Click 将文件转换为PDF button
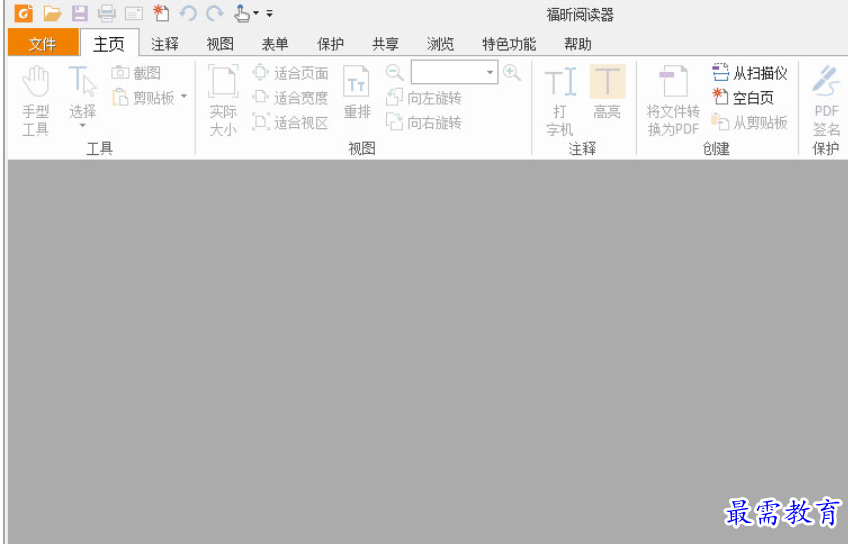This screenshot has width=848, height=544. tap(673, 101)
